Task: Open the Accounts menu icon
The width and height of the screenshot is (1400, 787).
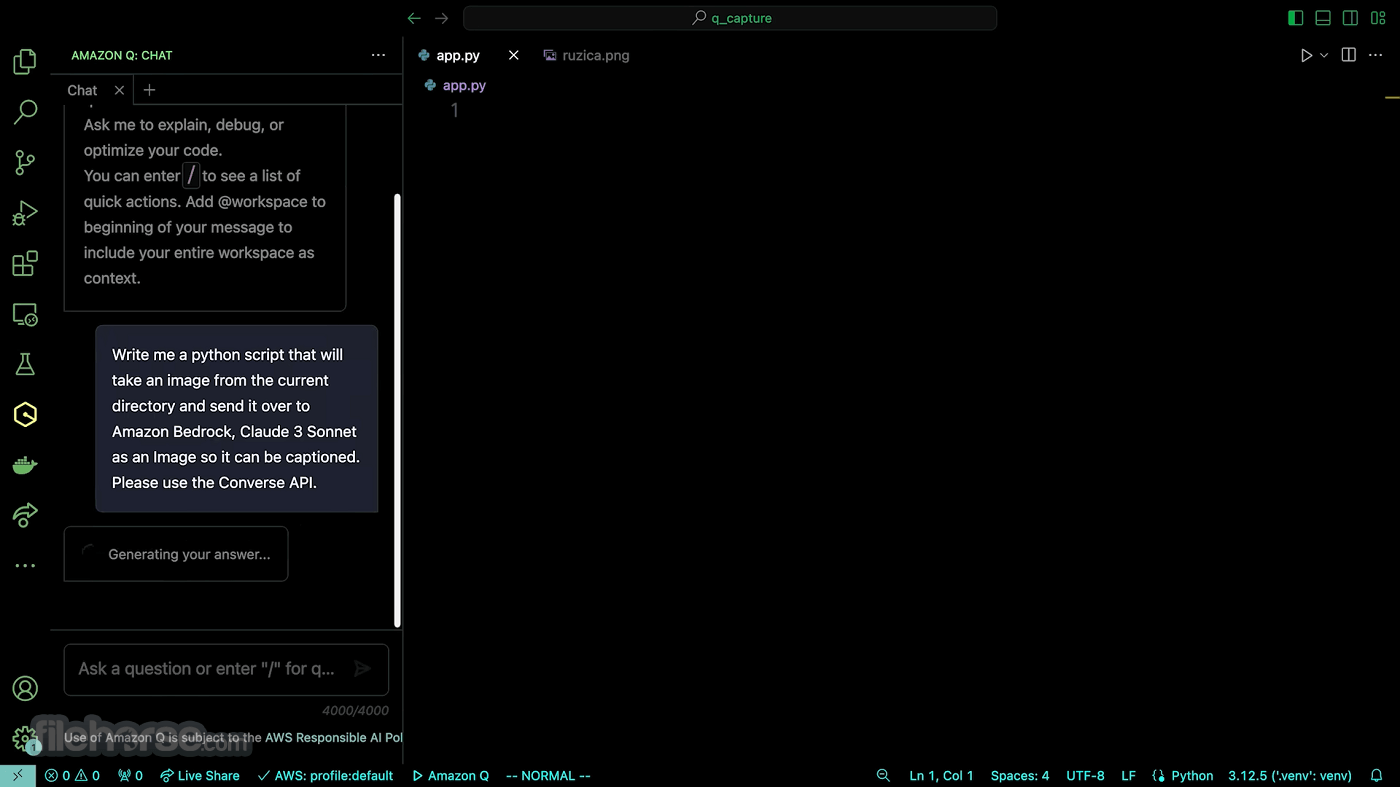Action: click(x=25, y=689)
